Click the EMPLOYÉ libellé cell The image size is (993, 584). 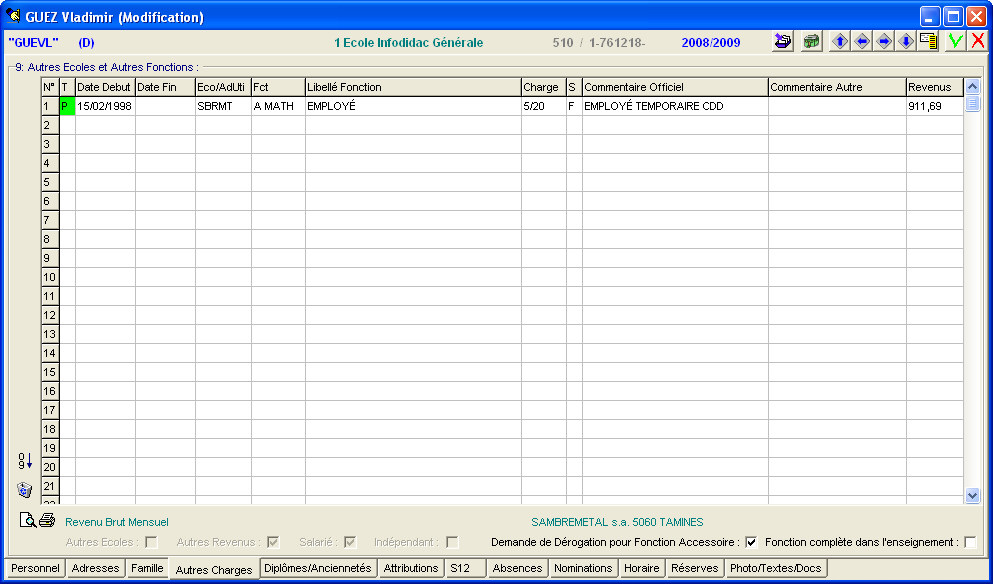pyautogui.click(x=413, y=106)
